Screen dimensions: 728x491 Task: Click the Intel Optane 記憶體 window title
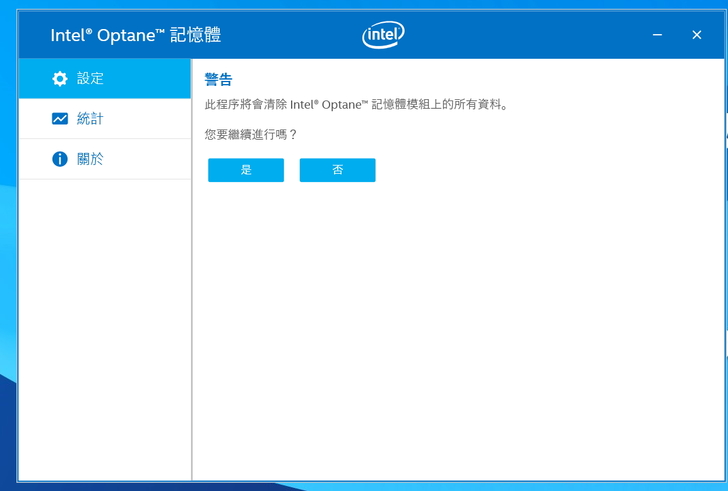pos(136,36)
